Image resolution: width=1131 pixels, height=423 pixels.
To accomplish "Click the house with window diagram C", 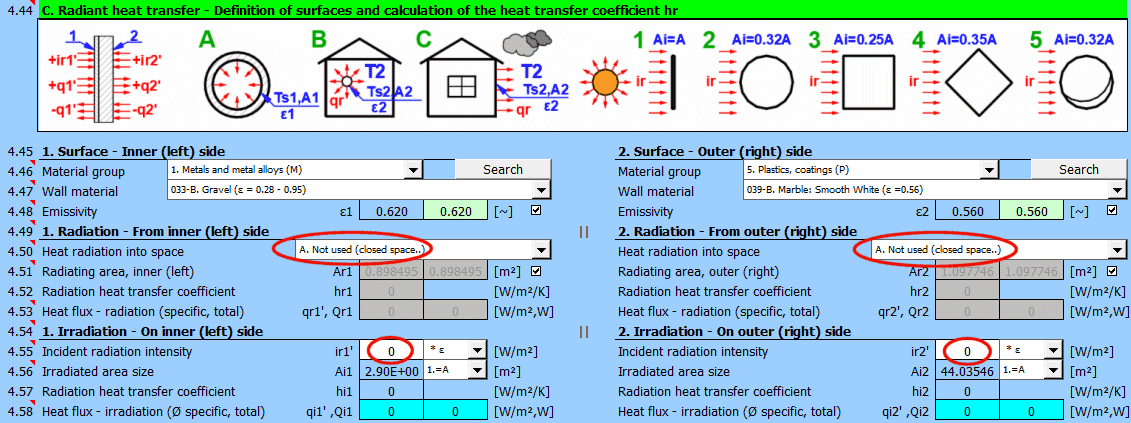I will coord(461,82).
